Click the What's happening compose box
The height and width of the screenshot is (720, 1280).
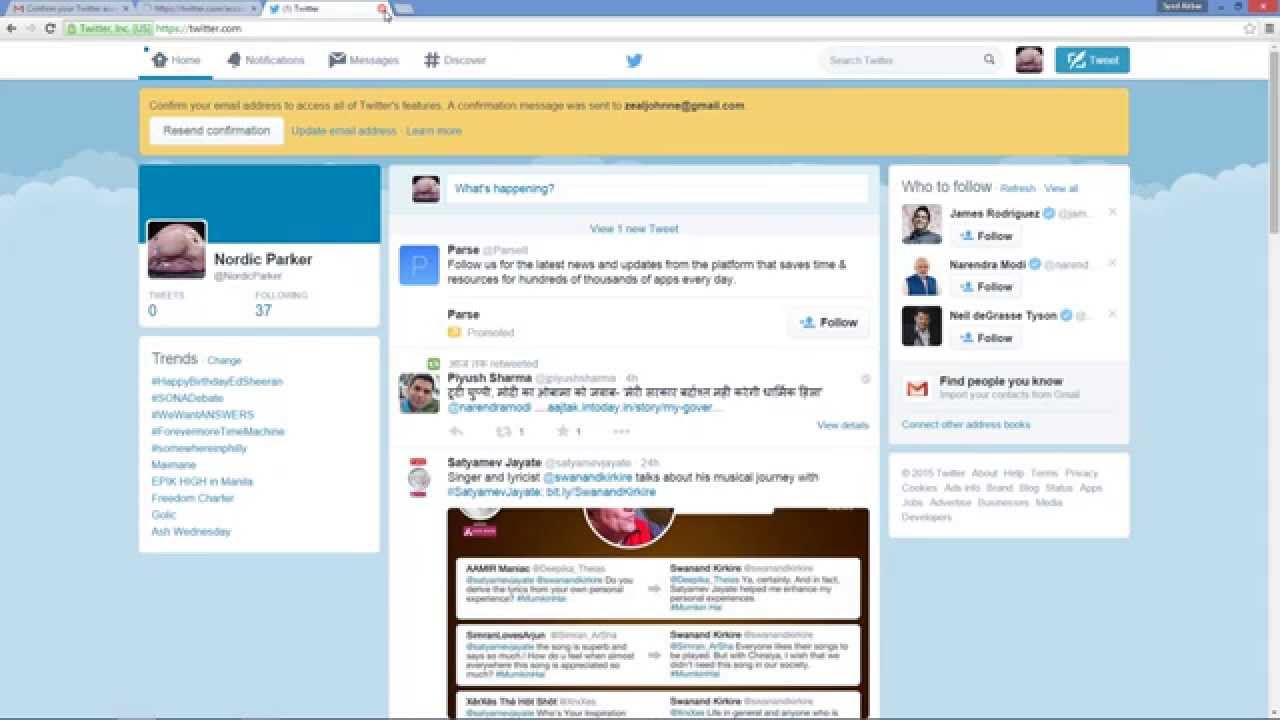(x=657, y=189)
